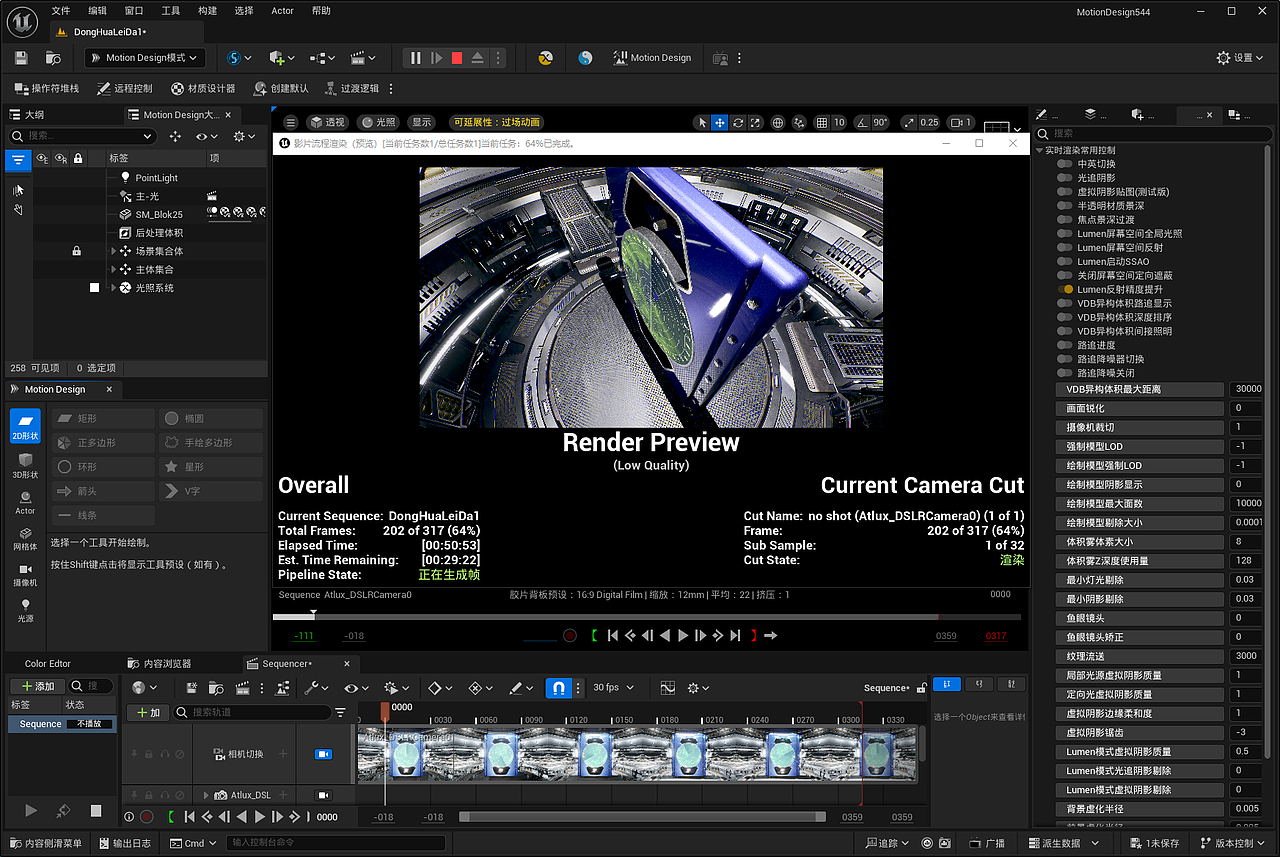
Task: Toggle the 中英切换 switch
Action: click(1065, 164)
